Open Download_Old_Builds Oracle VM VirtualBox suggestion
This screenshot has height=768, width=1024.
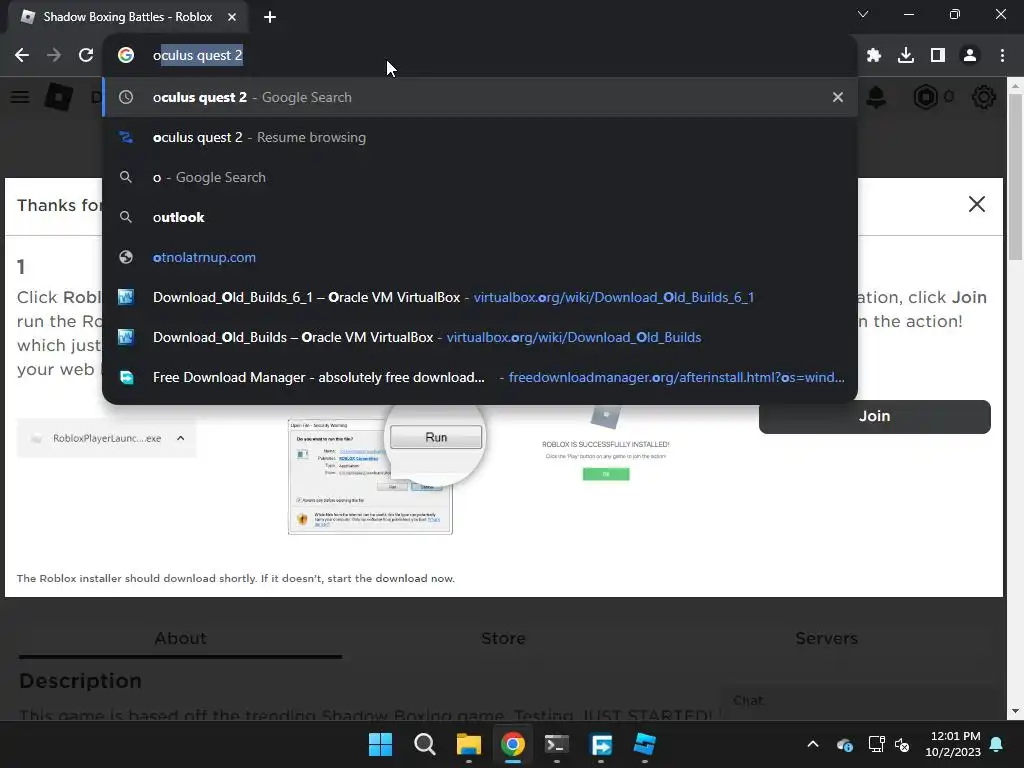[480, 337]
